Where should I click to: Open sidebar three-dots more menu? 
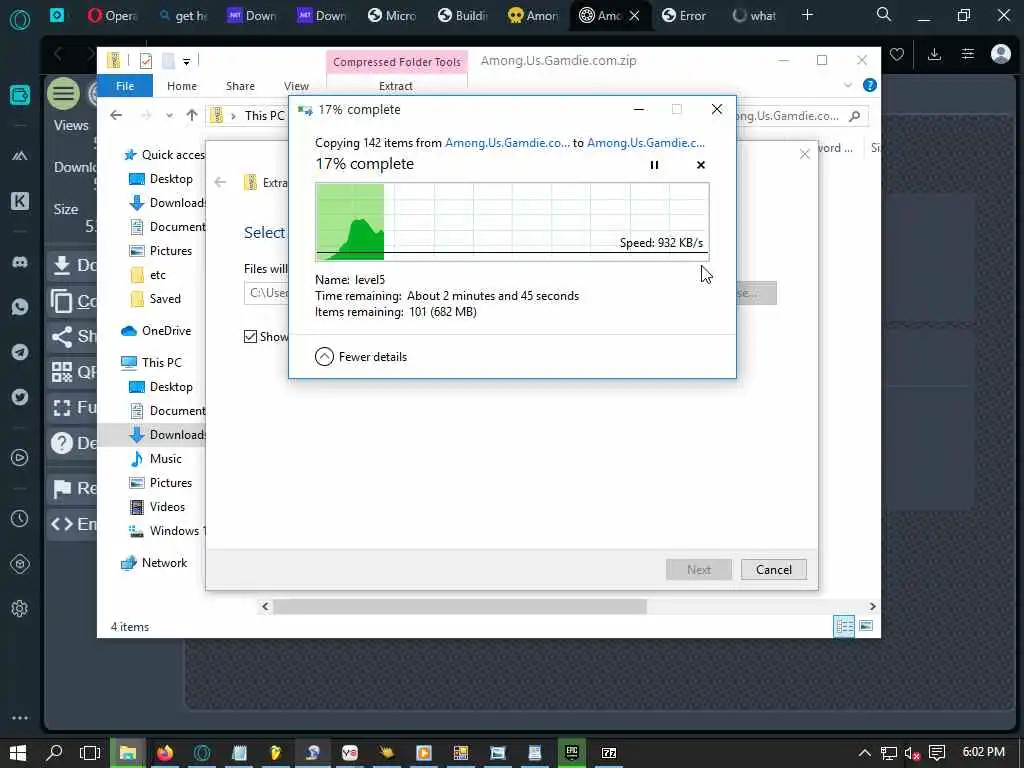pyautogui.click(x=20, y=718)
